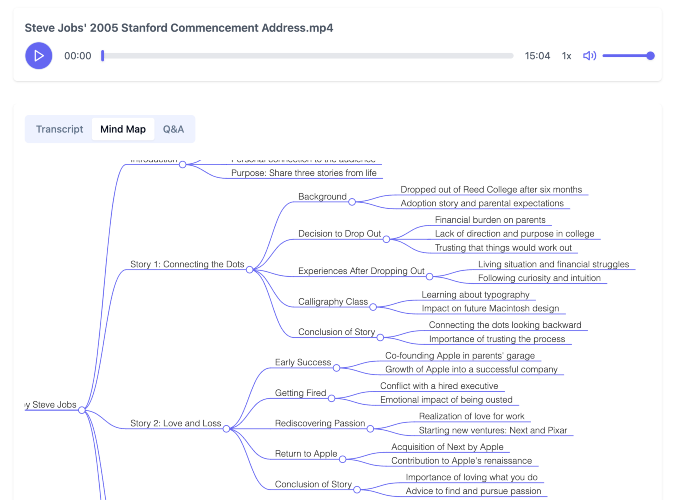Collapse Story 1 Conclusion of Story circle
The width and height of the screenshot is (678, 500).
(x=380, y=337)
